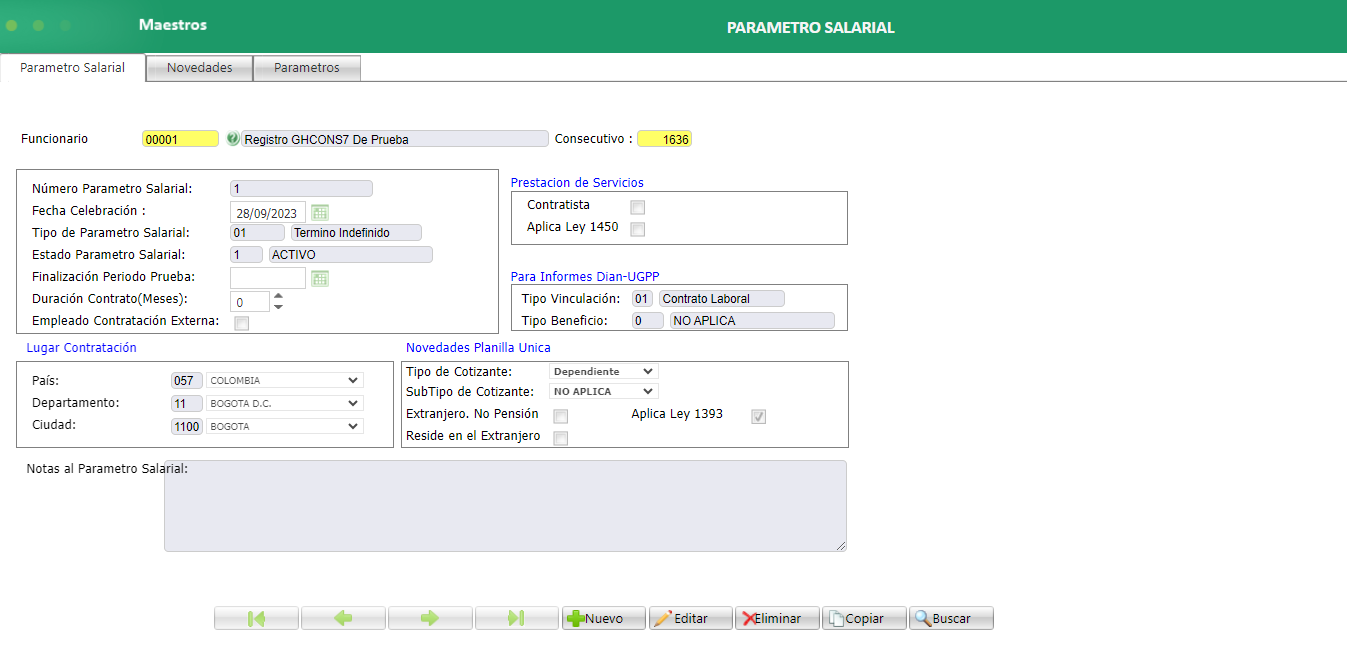The image size is (1347, 652).
Task: Click the Lugar Contratación heading
Action: (81, 348)
